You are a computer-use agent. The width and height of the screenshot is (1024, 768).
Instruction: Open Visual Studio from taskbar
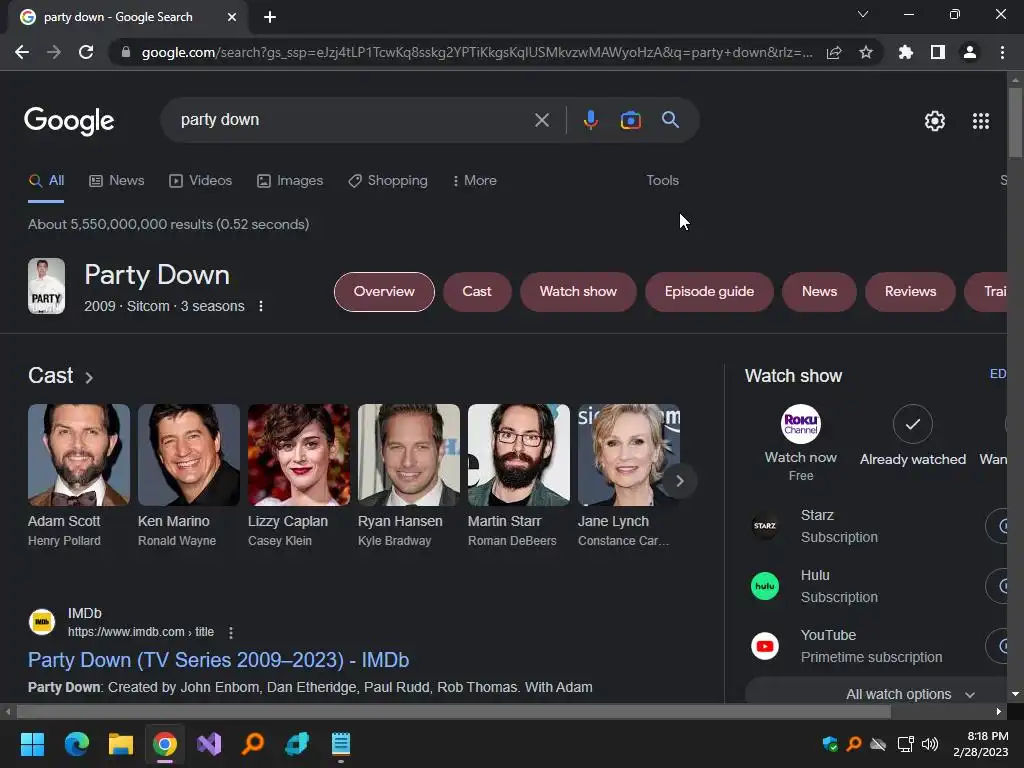coord(209,744)
